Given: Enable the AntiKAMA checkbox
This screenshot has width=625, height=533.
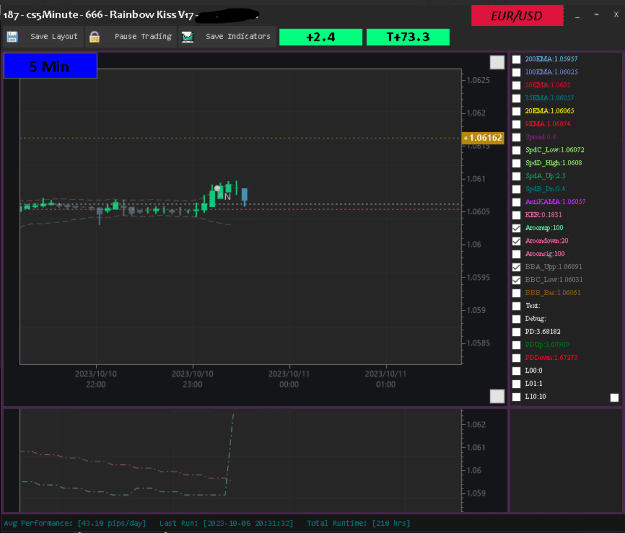Looking at the screenshot, I should coord(516,202).
